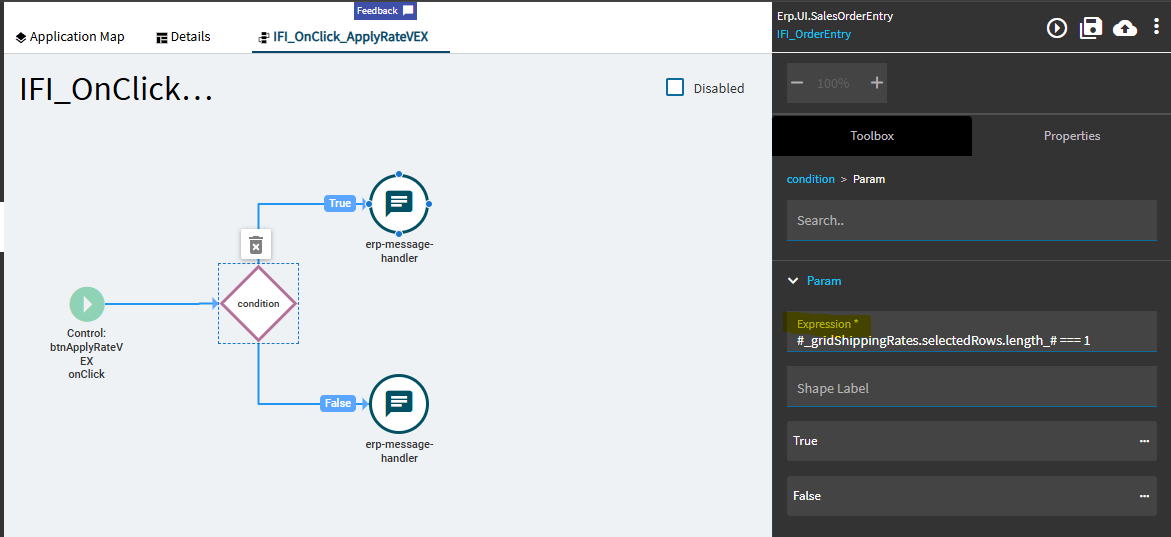The height and width of the screenshot is (537, 1171).
Task: Click the condition breadcrumb link
Action: (810, 179)
